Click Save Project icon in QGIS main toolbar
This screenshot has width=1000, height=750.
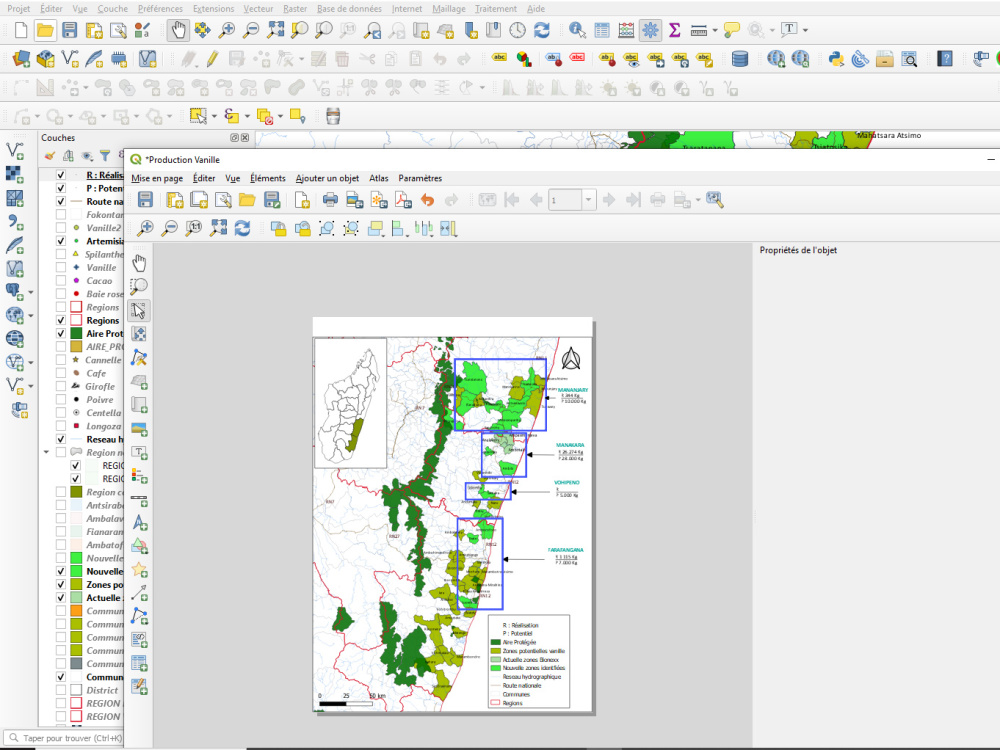[70, 30]
